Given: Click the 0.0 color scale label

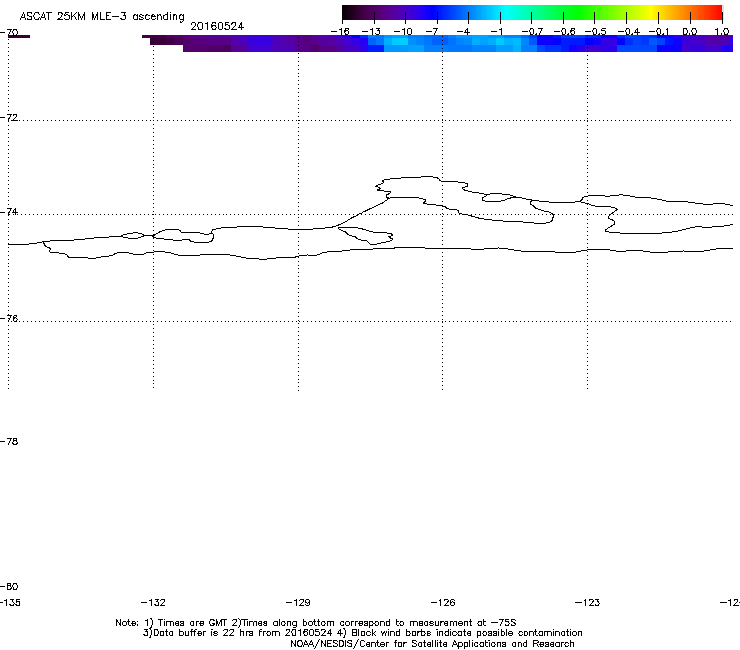Looking at the screenshot, I should 690,32.
